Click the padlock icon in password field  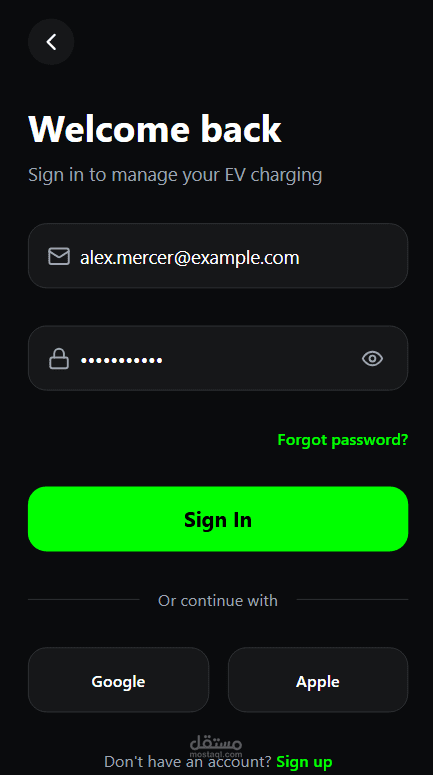[x=59, y=359]
